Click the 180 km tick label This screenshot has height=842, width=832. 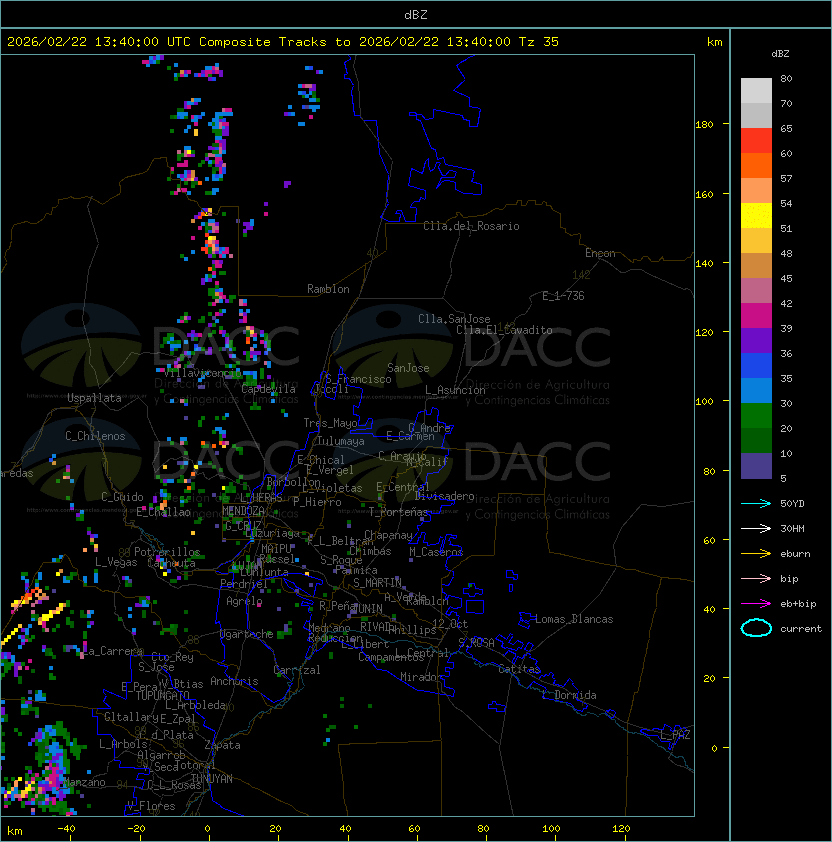(704, 125)
